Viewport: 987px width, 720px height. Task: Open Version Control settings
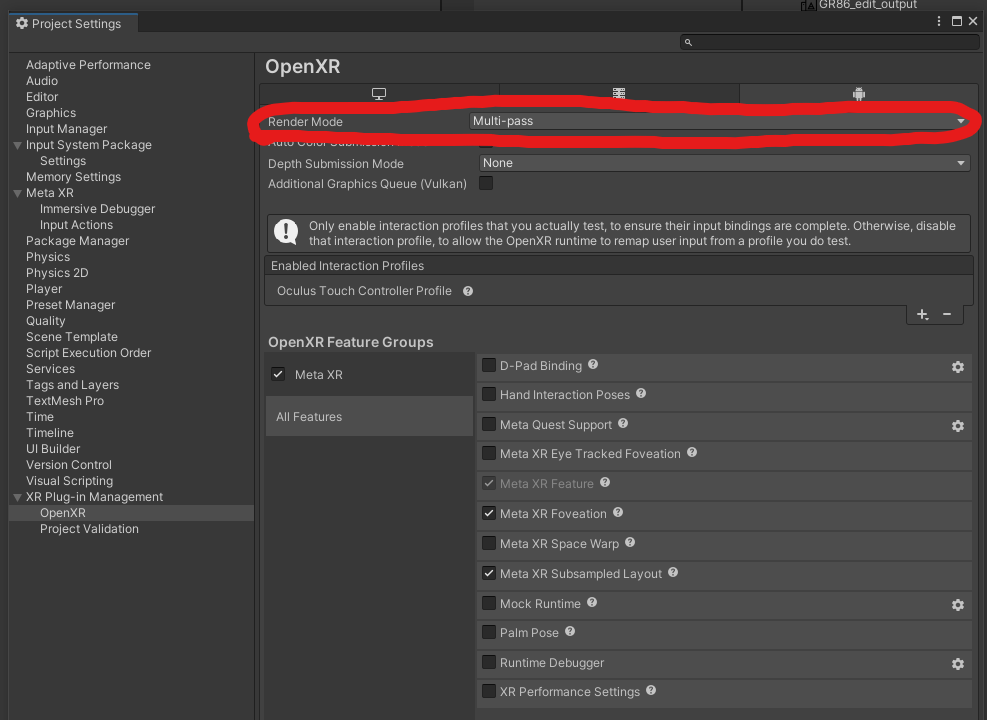[69, 464]
